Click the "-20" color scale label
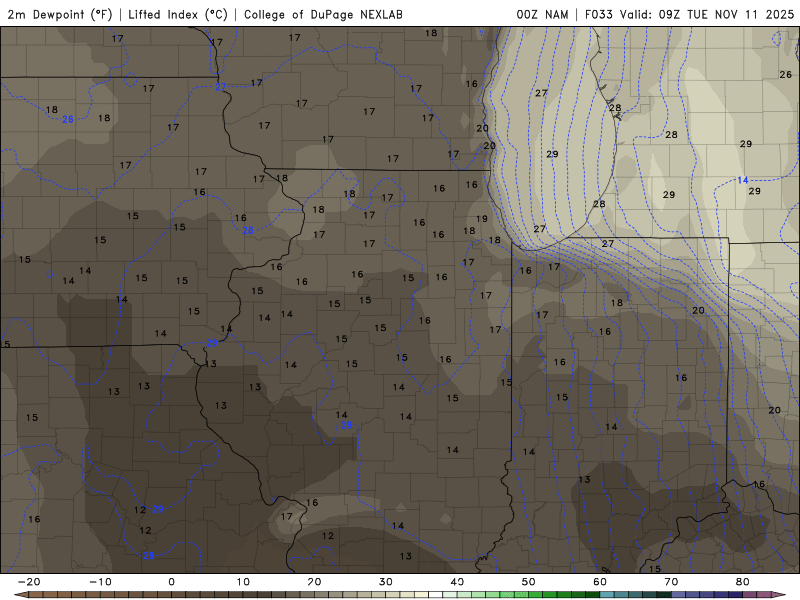The height and width of the screenshot is (600, 800). pyautogui.click(x=29, y=582)
